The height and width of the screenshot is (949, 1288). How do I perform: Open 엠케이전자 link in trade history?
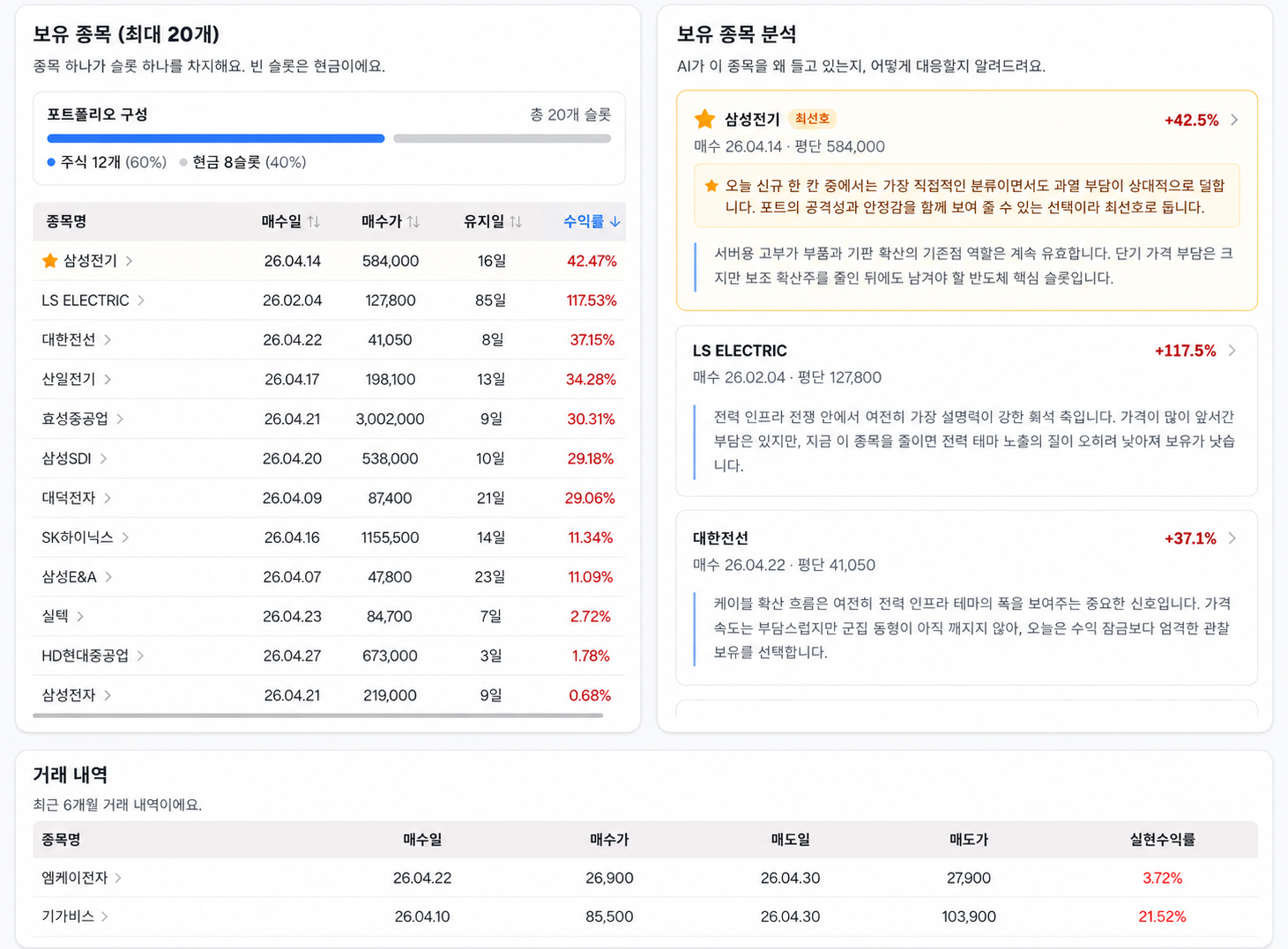point(74,878)
